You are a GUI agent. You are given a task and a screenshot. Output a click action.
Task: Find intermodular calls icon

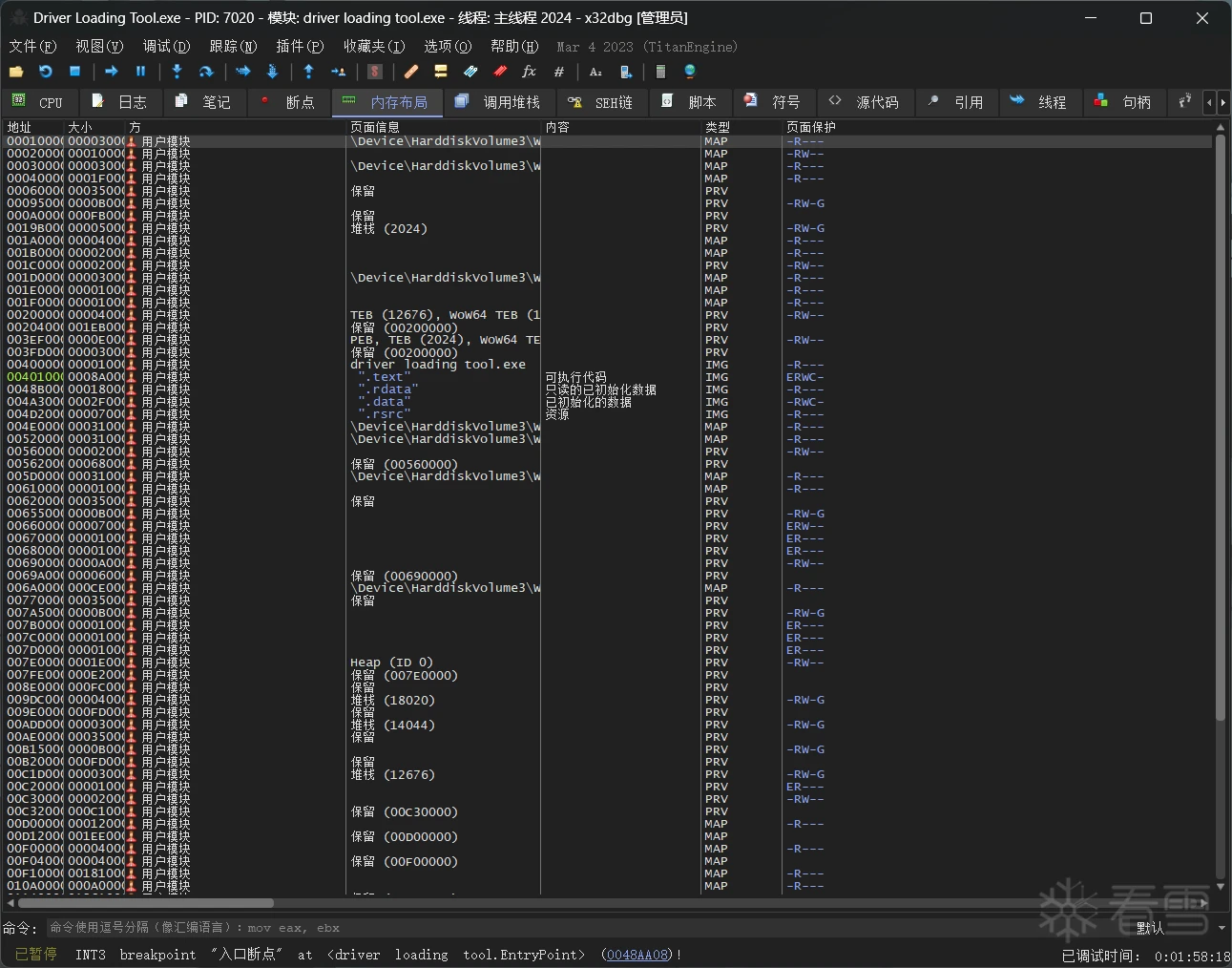coord(626,72)
